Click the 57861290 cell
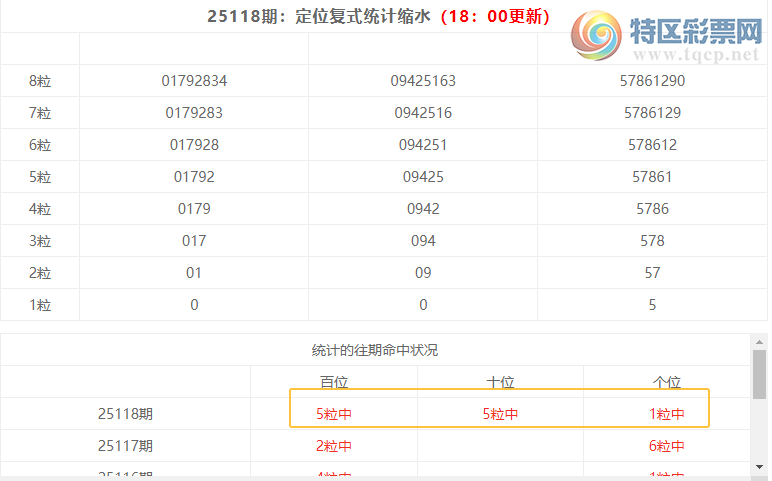772x481 pixels. (652, 81)
